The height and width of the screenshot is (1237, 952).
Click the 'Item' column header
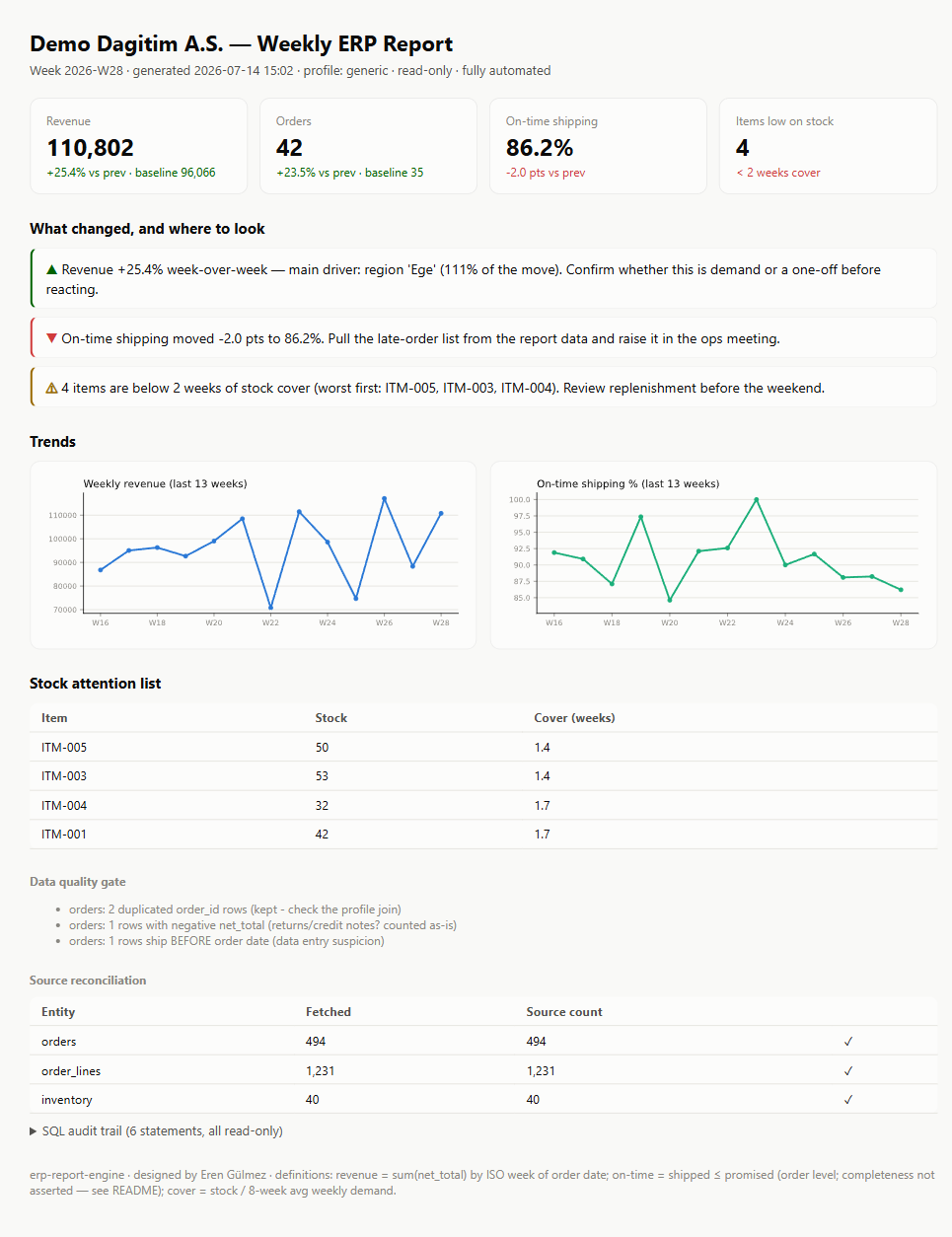pos(54,718)
